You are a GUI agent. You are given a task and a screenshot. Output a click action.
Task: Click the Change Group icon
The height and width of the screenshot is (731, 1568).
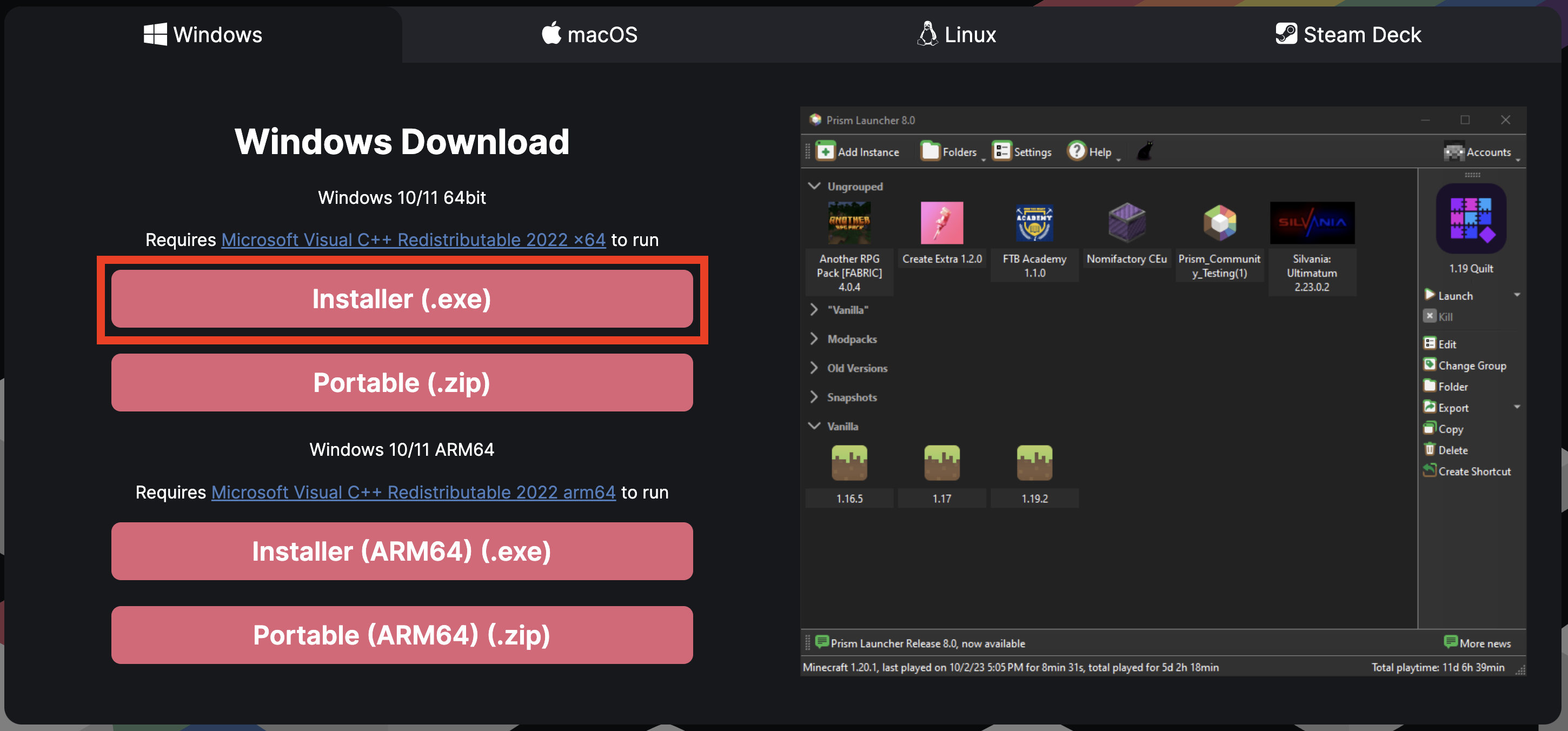pos(1429,364)
